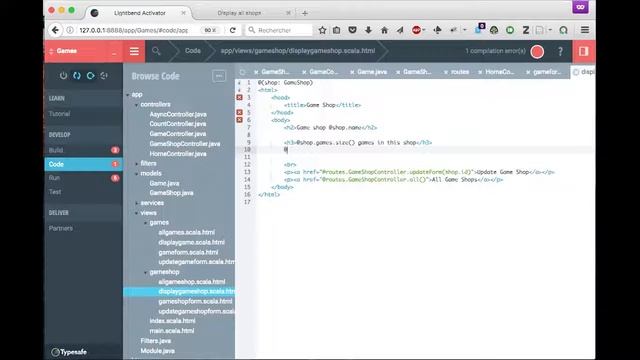Click the error marker on line 3
Screen dimensions: 640x360
240,98
